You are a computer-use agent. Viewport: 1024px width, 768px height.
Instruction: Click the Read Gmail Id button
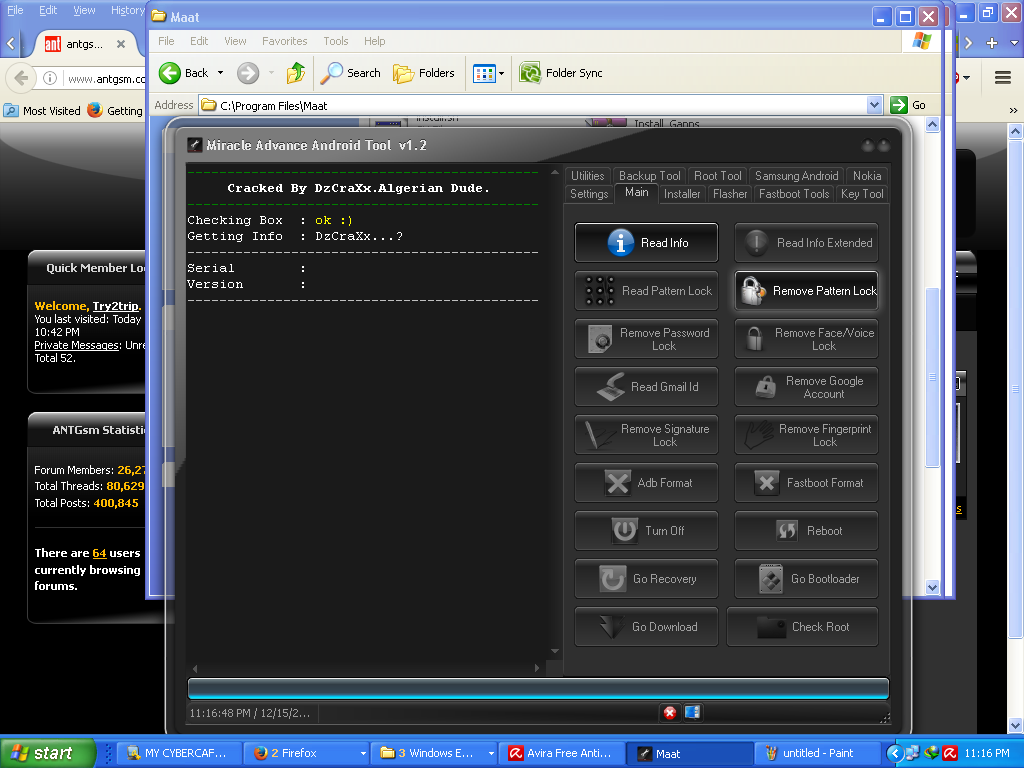[x=646, y=387]
